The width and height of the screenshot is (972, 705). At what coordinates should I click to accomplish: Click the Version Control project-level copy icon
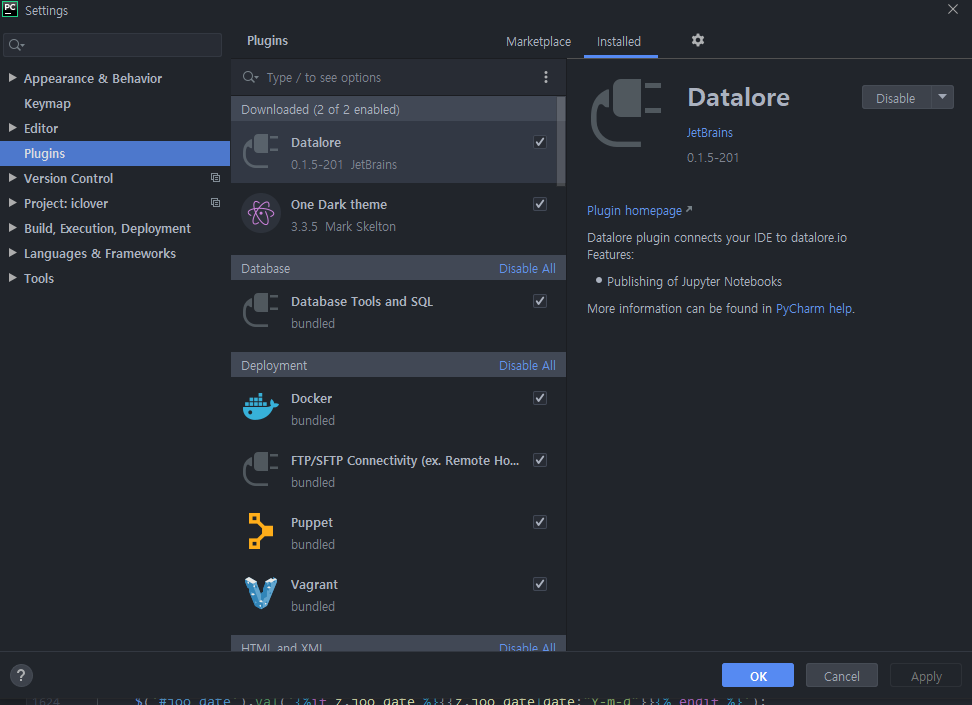tap(215, 178)
